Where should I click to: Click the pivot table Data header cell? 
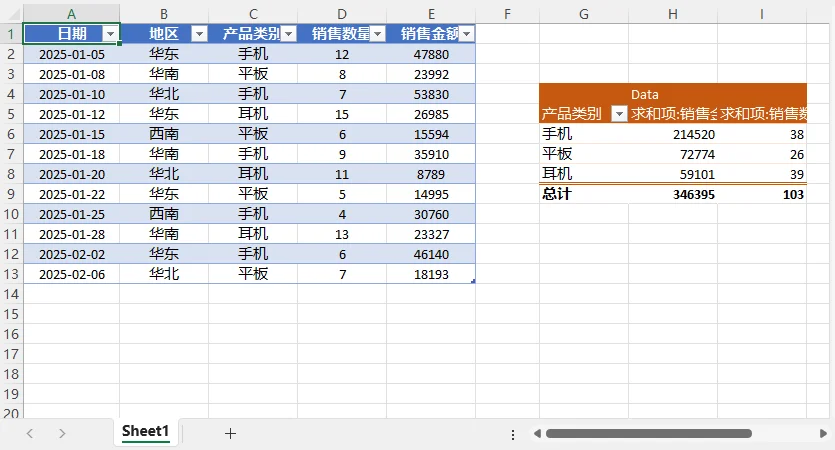(673, 94)
